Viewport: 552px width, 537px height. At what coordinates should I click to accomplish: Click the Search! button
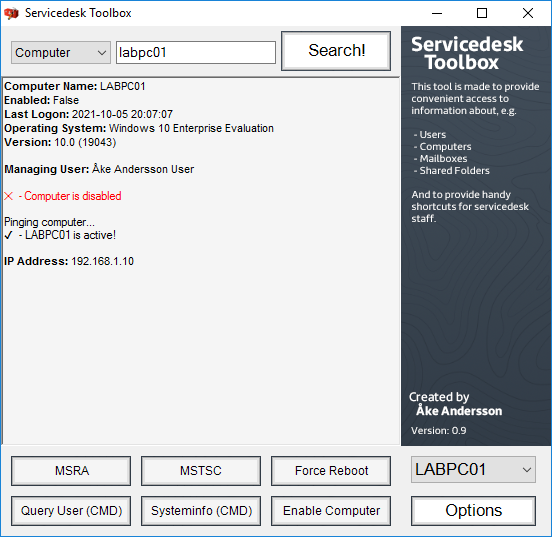(x=336, y=51)
